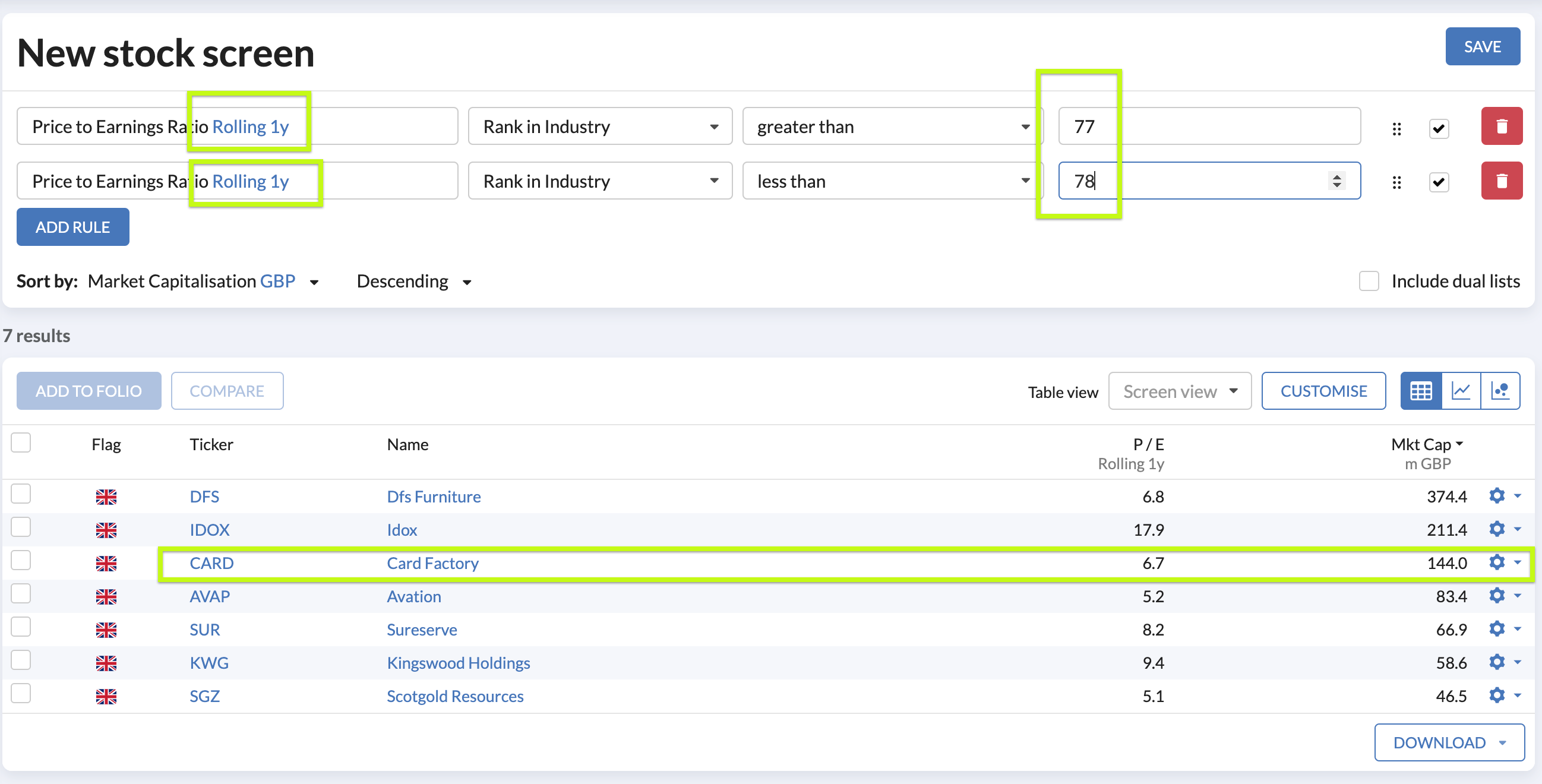Click the input field containing 77
This screenshot has height=784, width=1542.
click(x=1209, y=127)
